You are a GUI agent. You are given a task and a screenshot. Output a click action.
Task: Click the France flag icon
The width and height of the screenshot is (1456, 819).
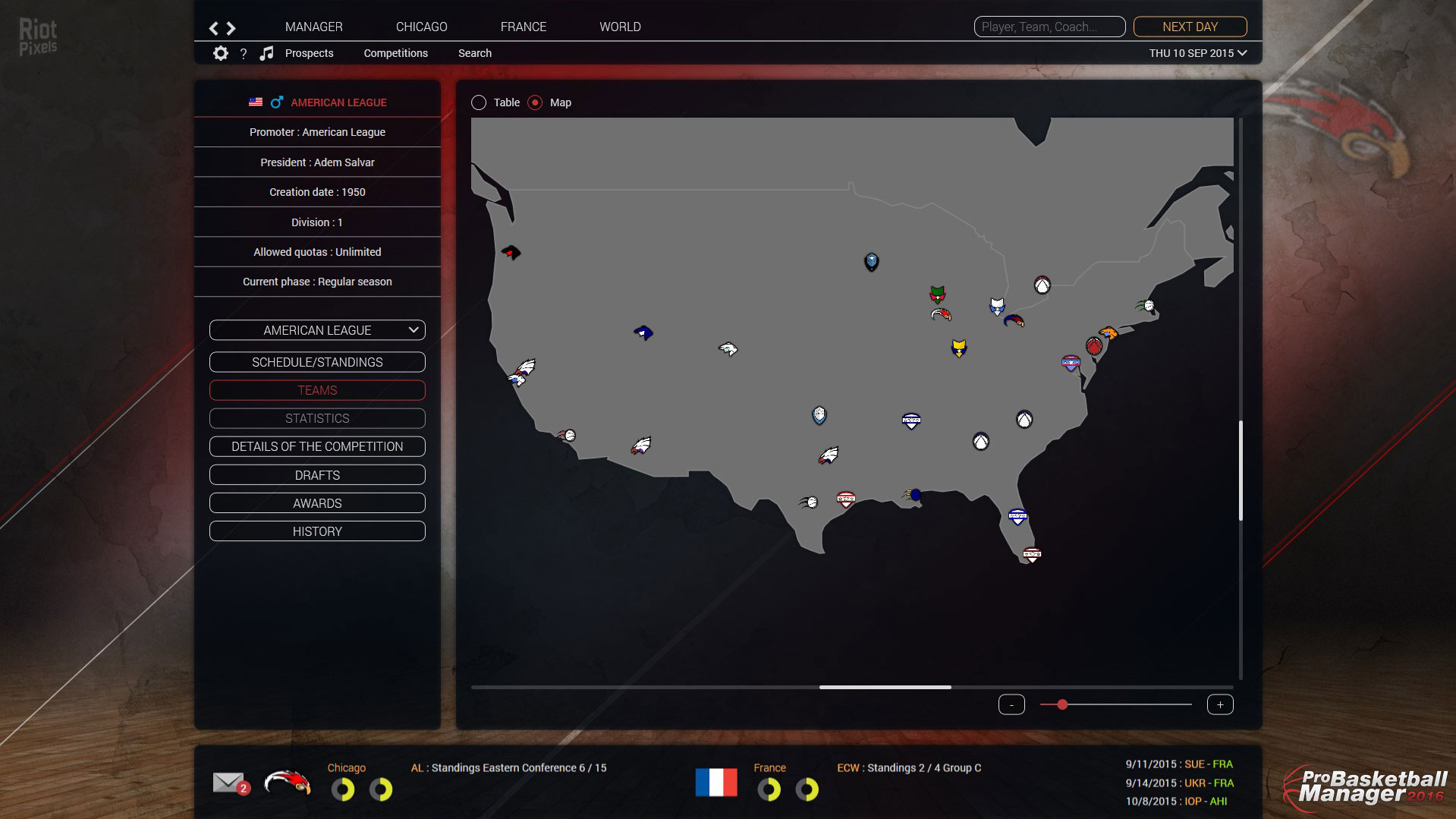pyautogui.click(x=715, y=783)
